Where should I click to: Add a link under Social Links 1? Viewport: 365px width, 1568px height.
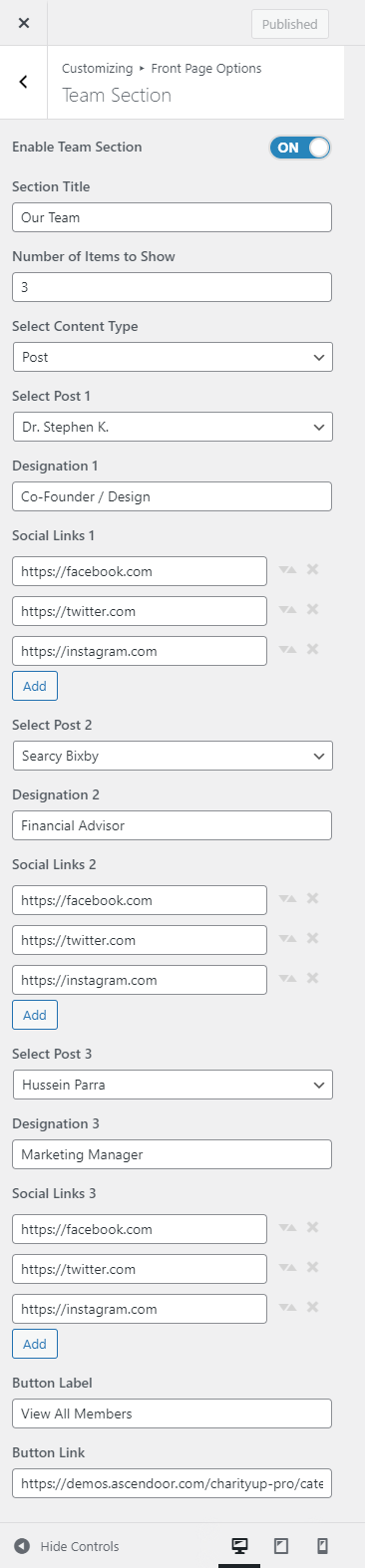coord(35,686)
